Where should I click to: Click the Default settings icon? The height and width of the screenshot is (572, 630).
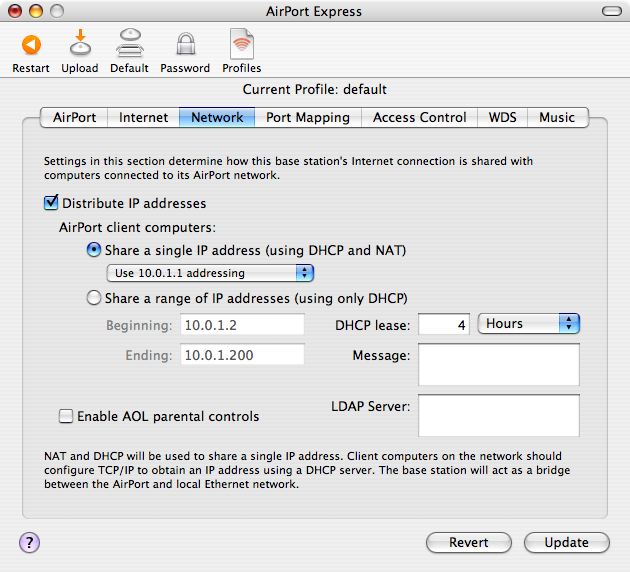(129, 46)
